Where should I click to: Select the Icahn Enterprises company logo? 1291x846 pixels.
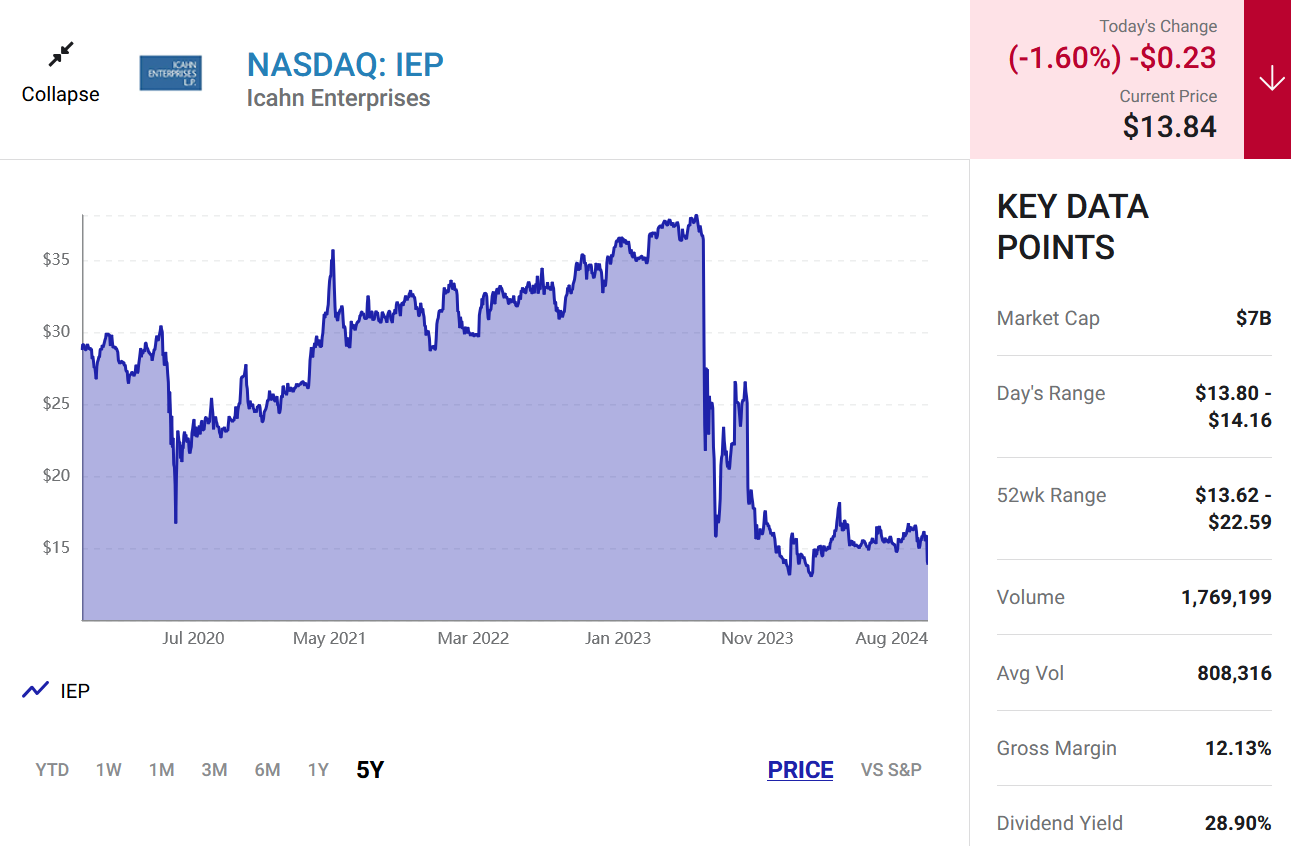(169, 72)
